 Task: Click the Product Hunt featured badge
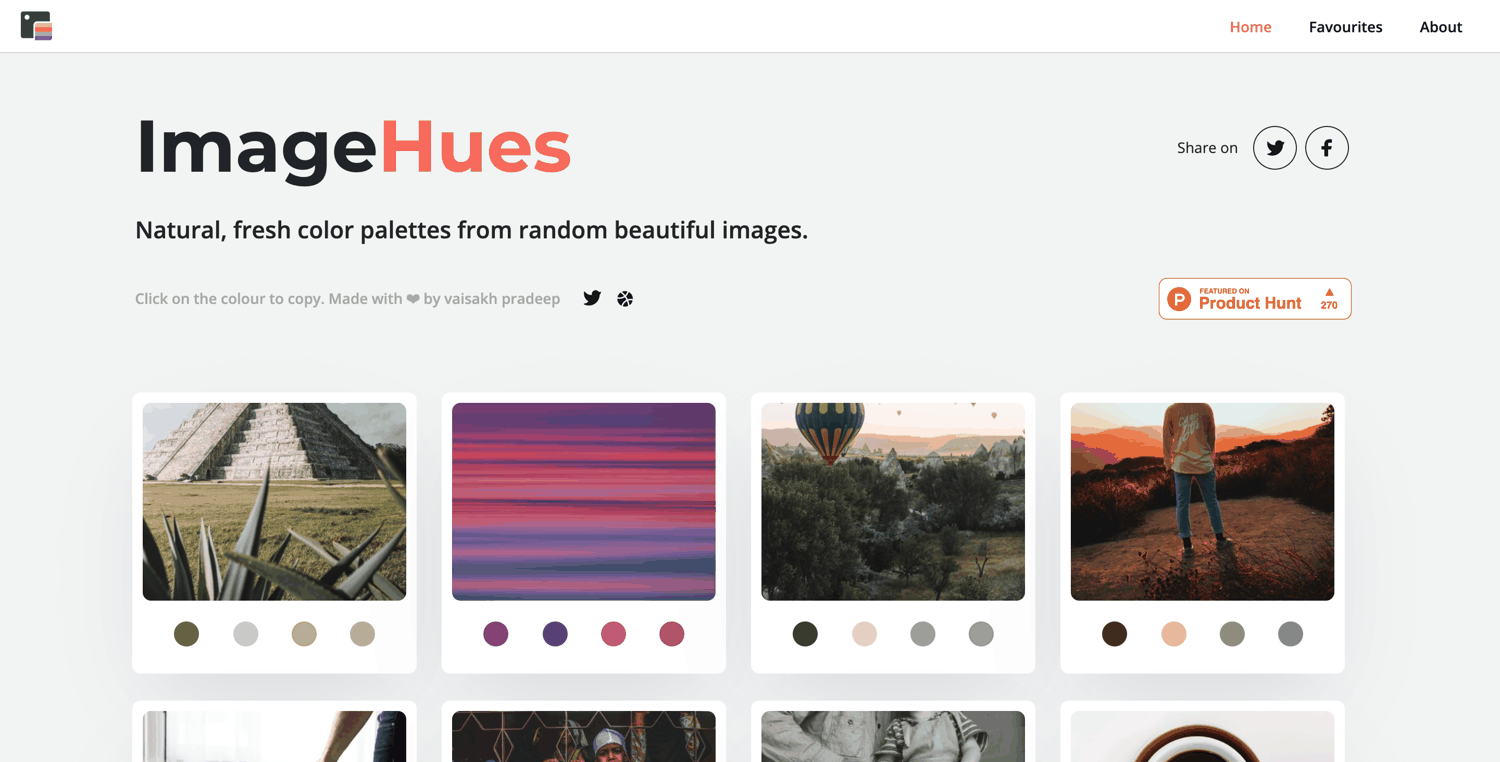click(1255, 299)
